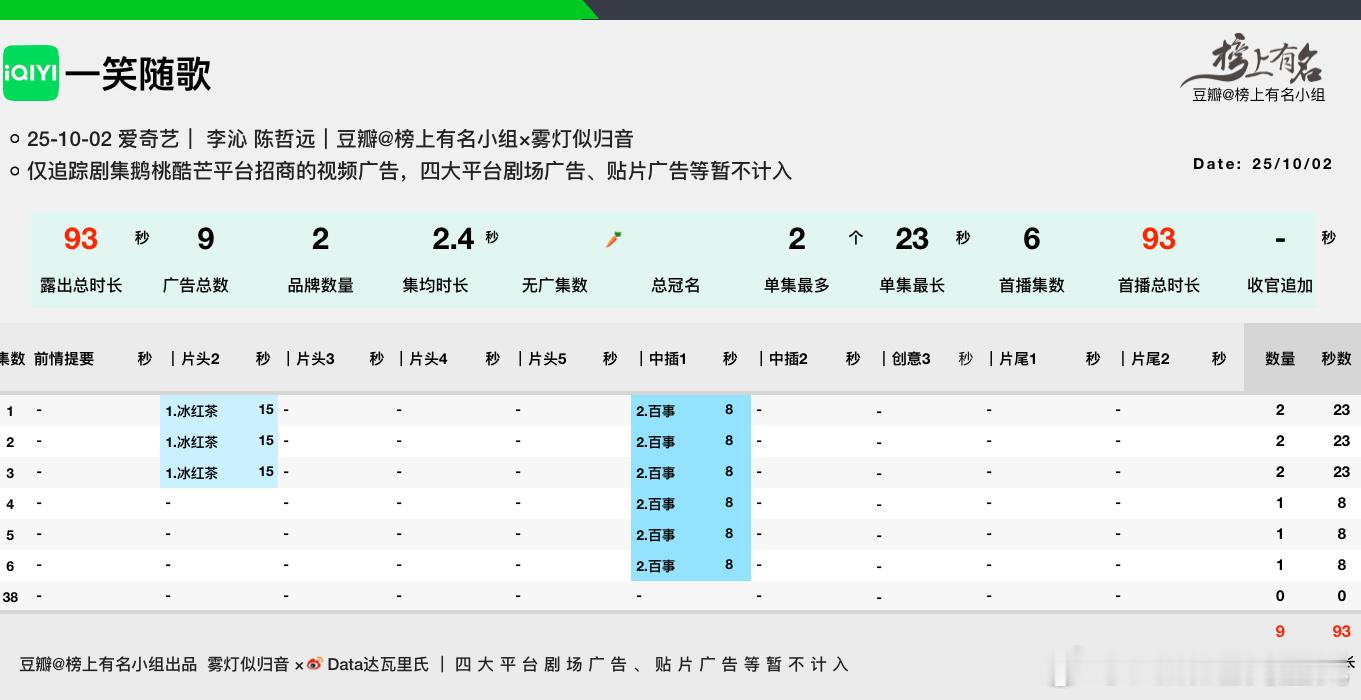The width and height of the screenshot is (1361, 700).
Task: Click the 榜上有名 calligraphy logo
Action: pos(1253,62)
